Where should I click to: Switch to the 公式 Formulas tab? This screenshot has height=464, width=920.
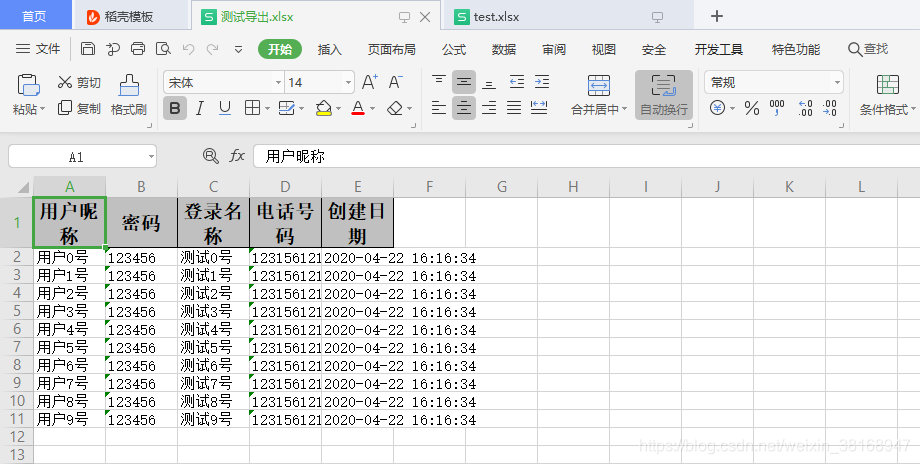[454, 49]
